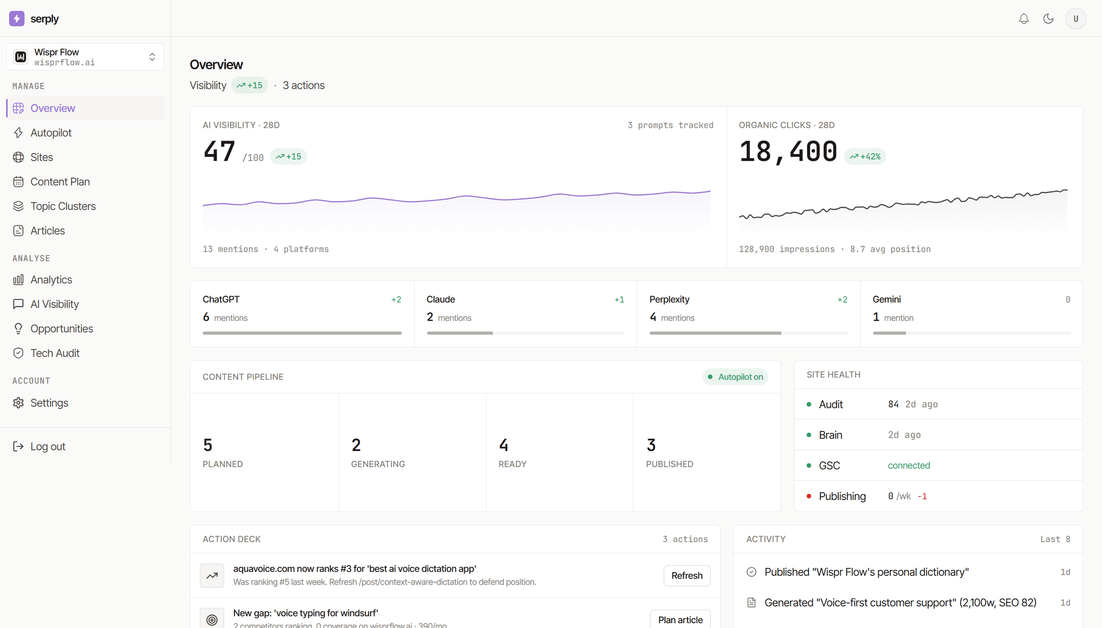The width and height of the screenshot is (1102, 628).
Task: Click the Log out link text
Action: 48,447
